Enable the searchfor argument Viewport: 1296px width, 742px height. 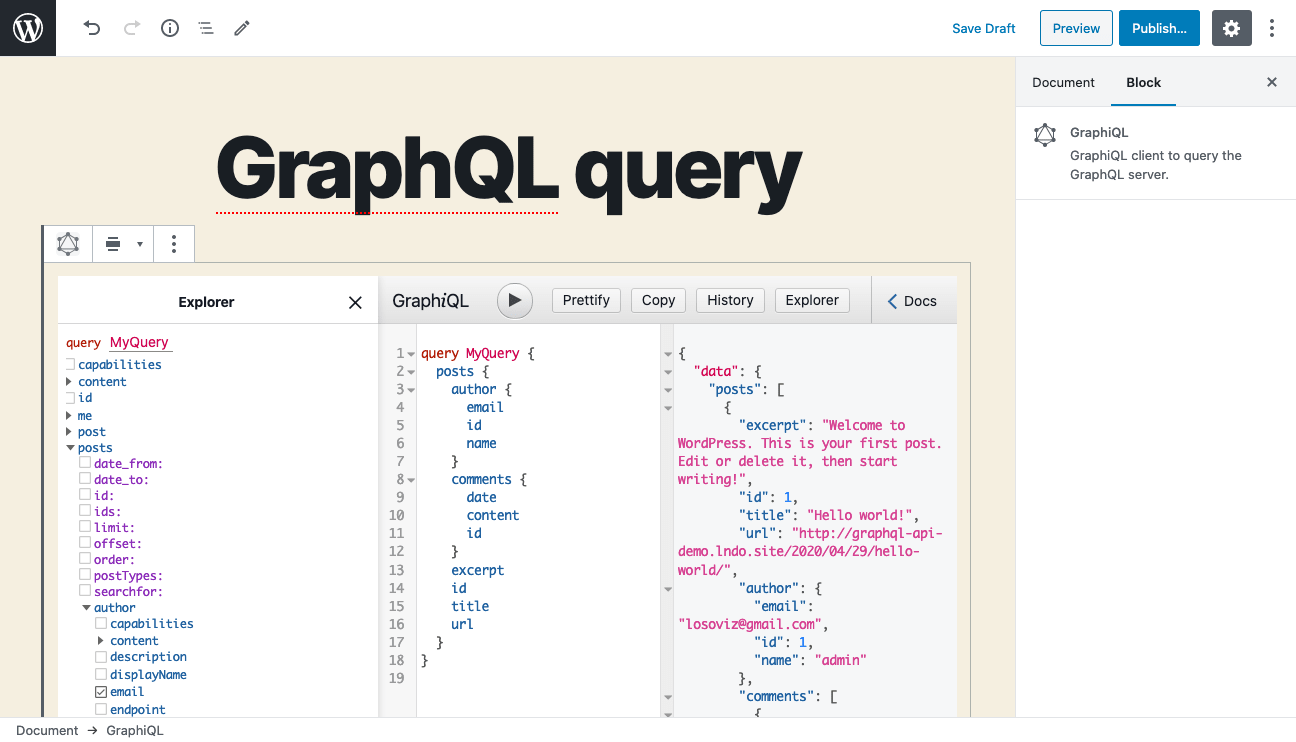coord(85,591)
